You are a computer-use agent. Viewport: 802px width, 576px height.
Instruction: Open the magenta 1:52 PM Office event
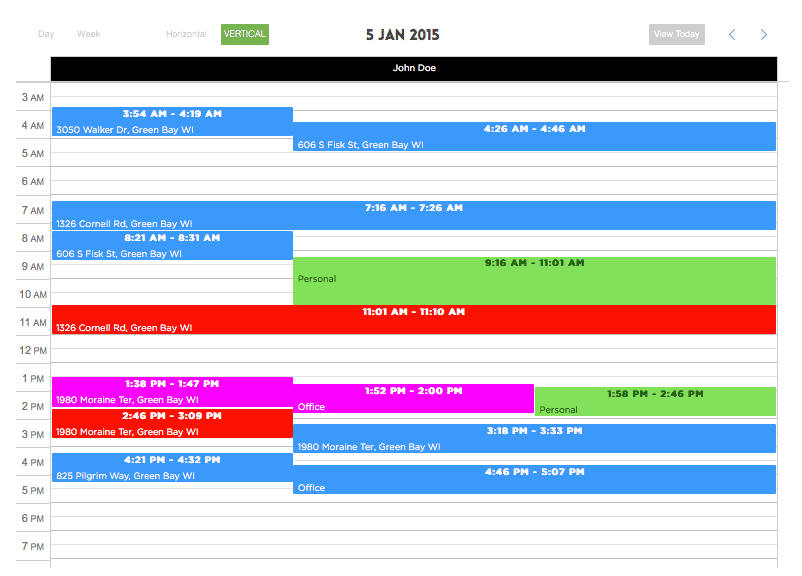click(x=413, y=398)
